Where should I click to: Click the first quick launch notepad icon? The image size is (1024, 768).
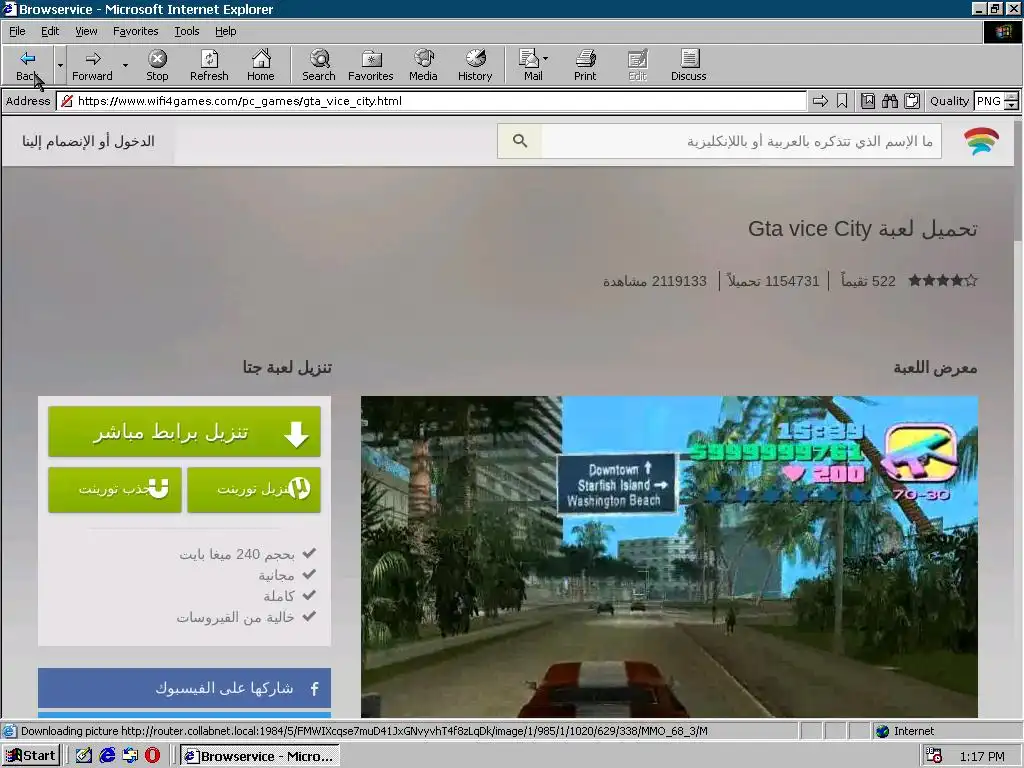tap(84, 756)
